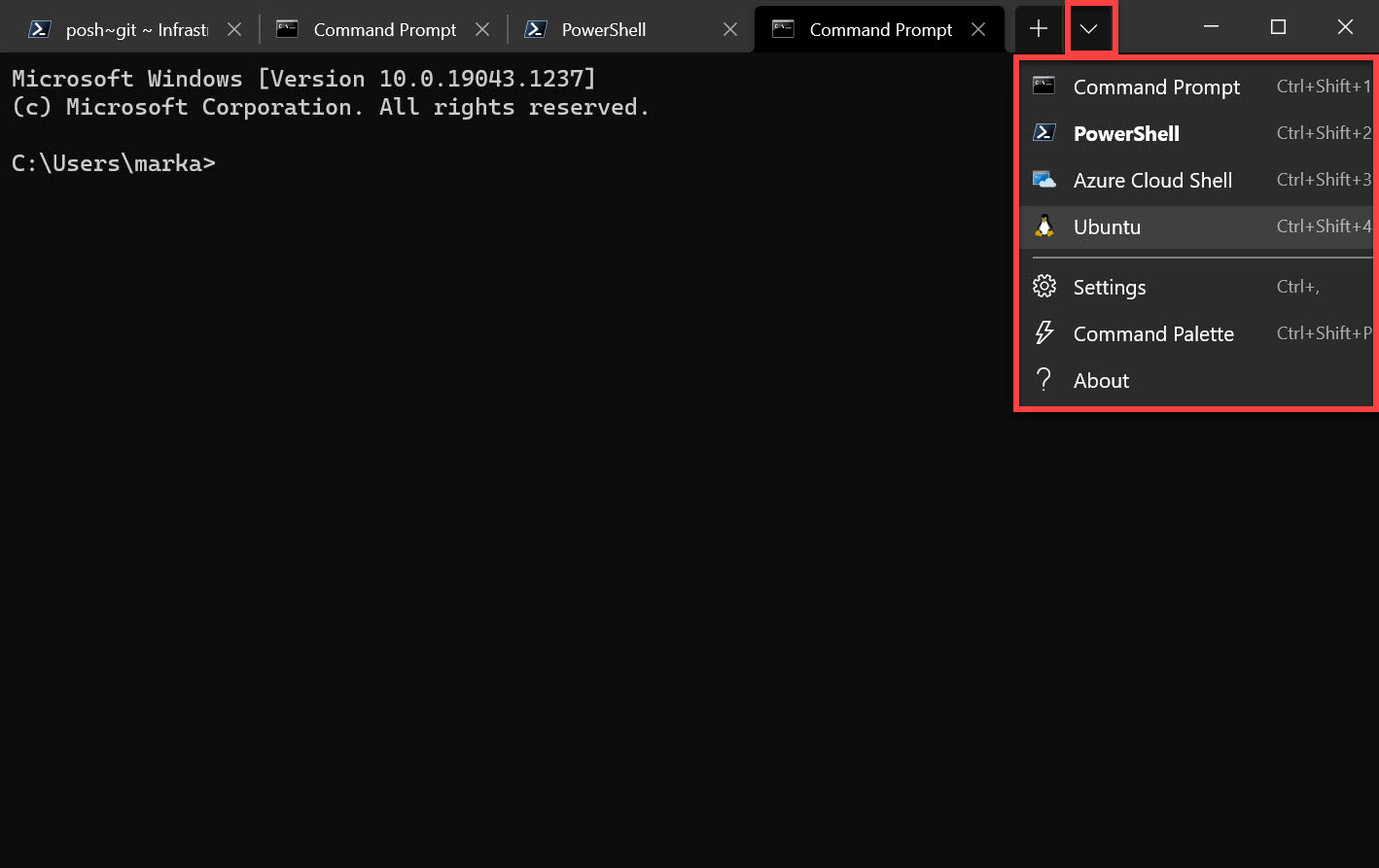This screenshot has height=868, width=1379.
Task: Choose Command Prompt from dropdown menu
Action: [x=1196, y=87]
